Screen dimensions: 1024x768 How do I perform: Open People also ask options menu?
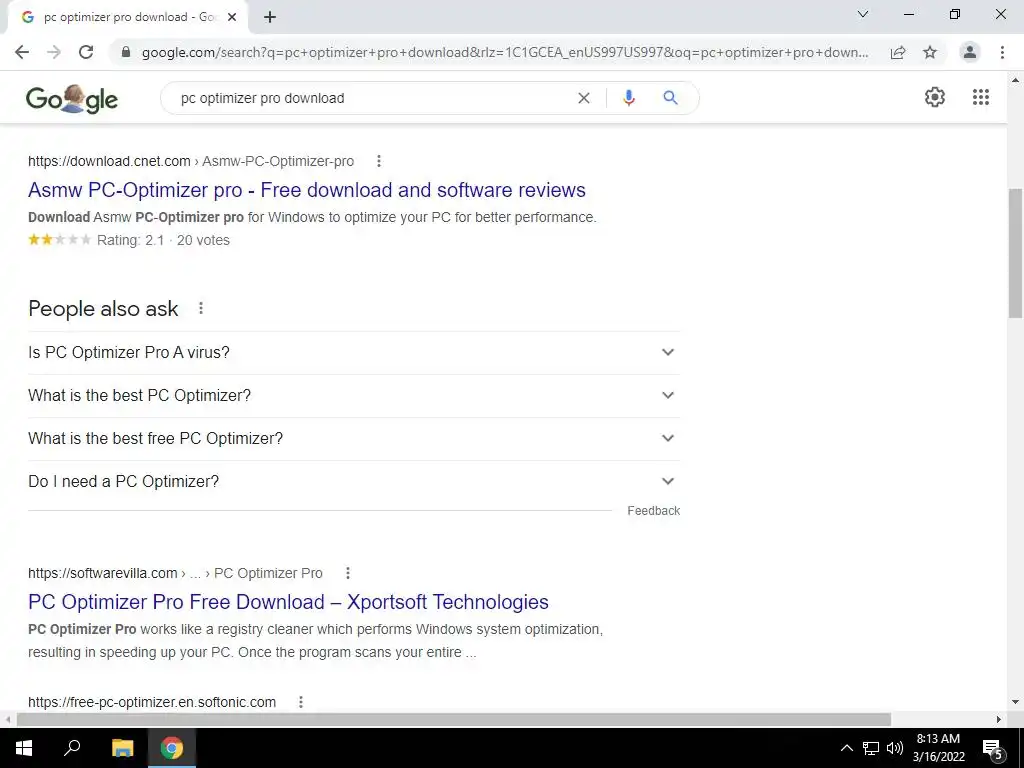click(201, 308)
